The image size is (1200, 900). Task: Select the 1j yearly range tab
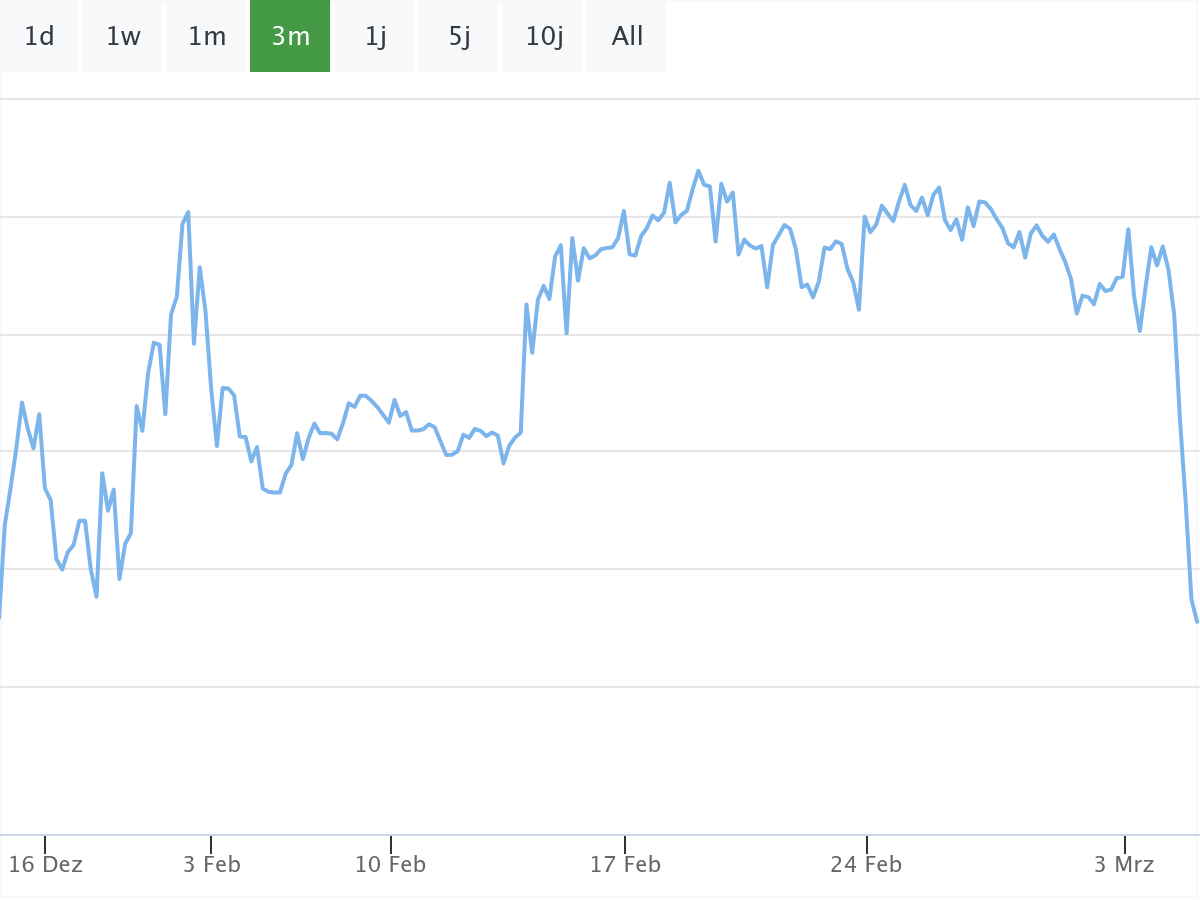click(x=375, y=37)
